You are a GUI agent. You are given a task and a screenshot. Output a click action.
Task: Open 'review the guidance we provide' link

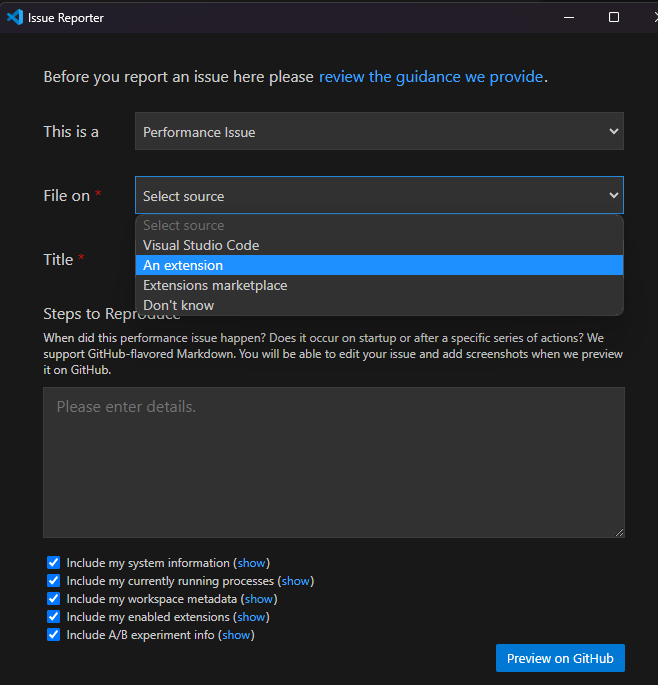[431, 77]
